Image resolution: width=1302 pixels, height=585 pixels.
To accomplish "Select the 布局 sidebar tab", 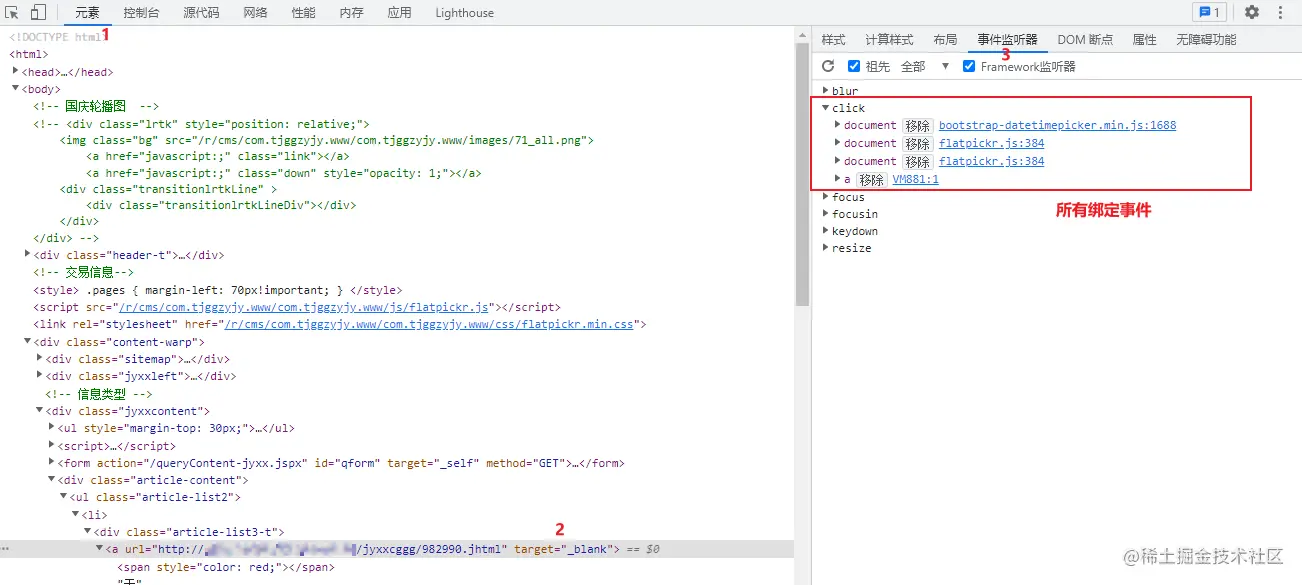I will 945,40.
